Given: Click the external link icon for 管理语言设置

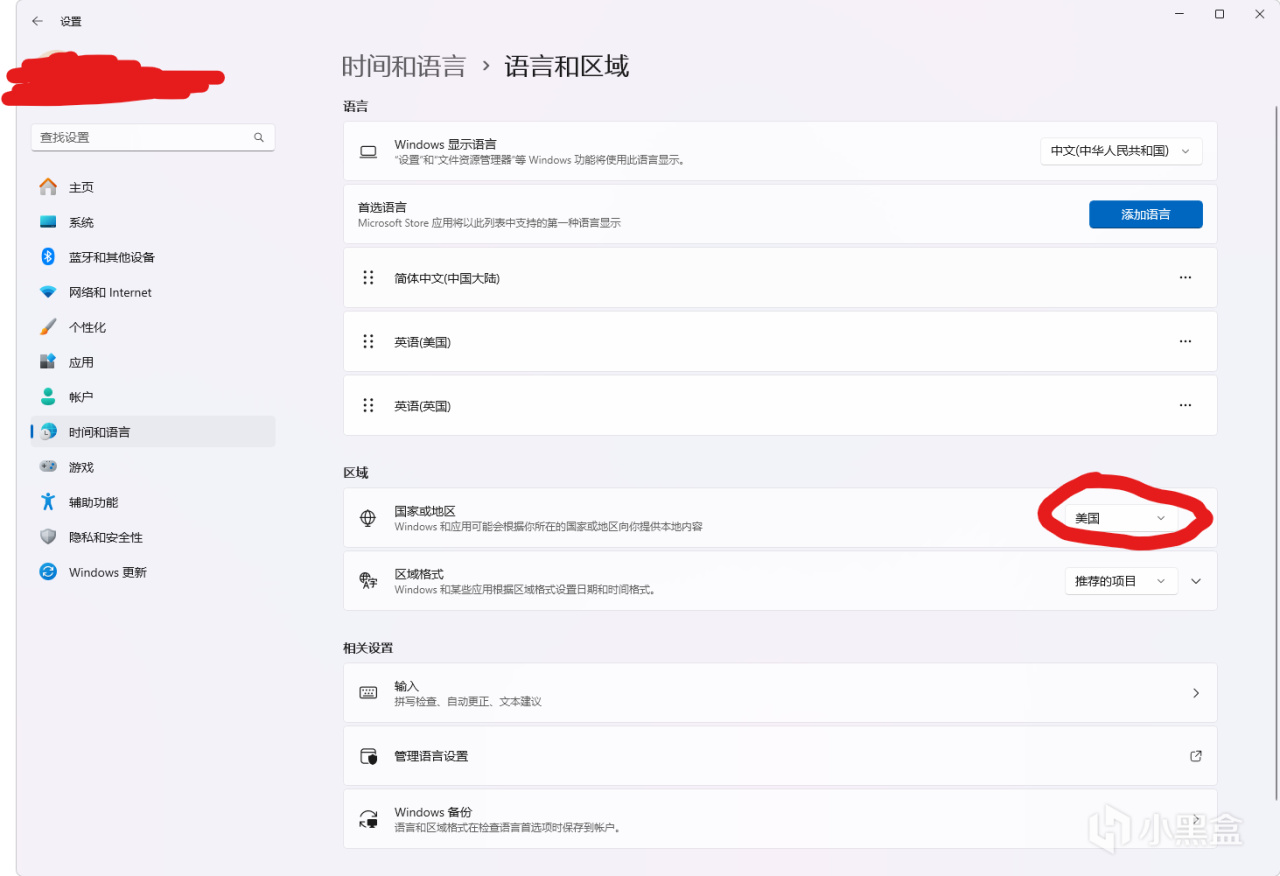Looking at the screenshot, I should (1196, 756).
